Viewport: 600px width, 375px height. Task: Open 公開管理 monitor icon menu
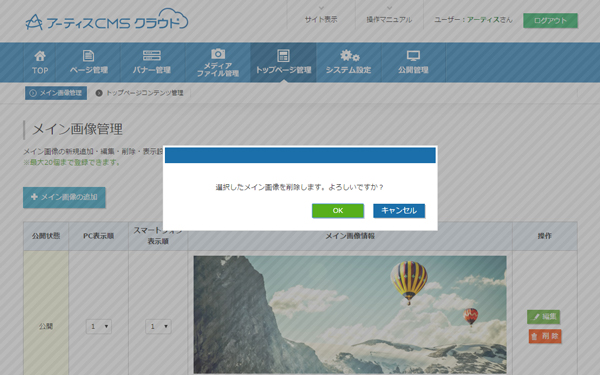pos(413,62)
